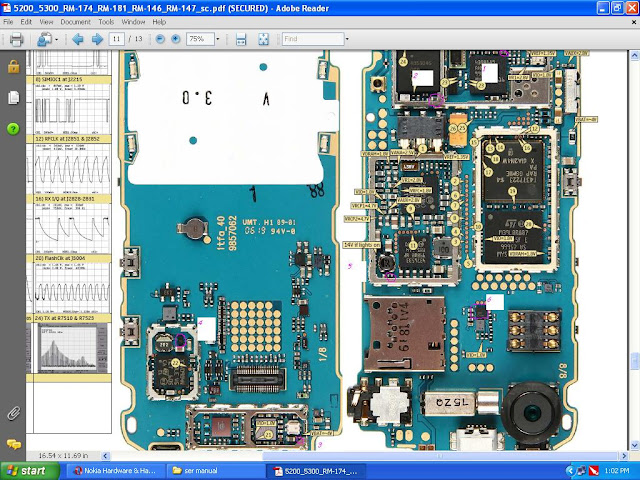Click the '24) TX at R7510 & R7525' label

point(64,318)
